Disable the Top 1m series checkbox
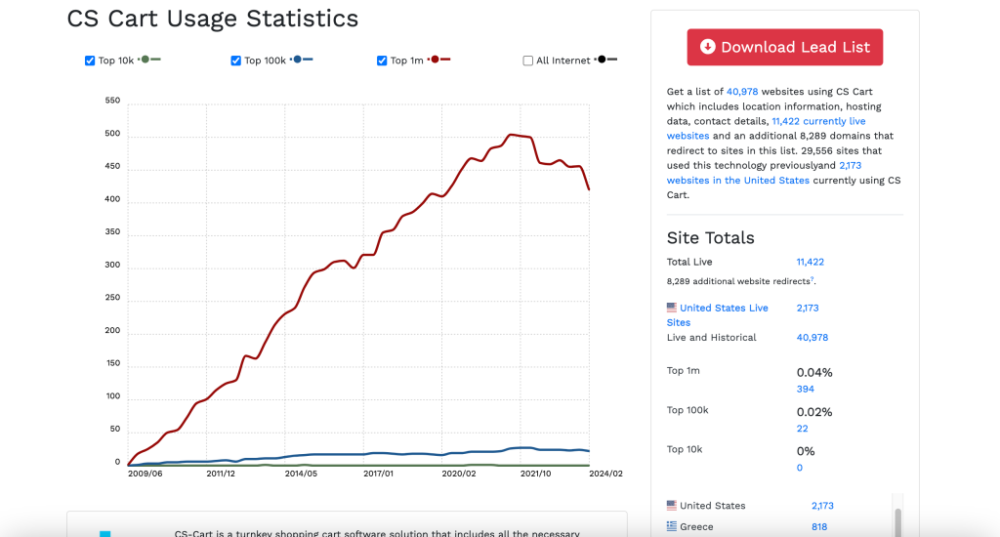Screen dimensions: 1000x537 coord(382,61)
